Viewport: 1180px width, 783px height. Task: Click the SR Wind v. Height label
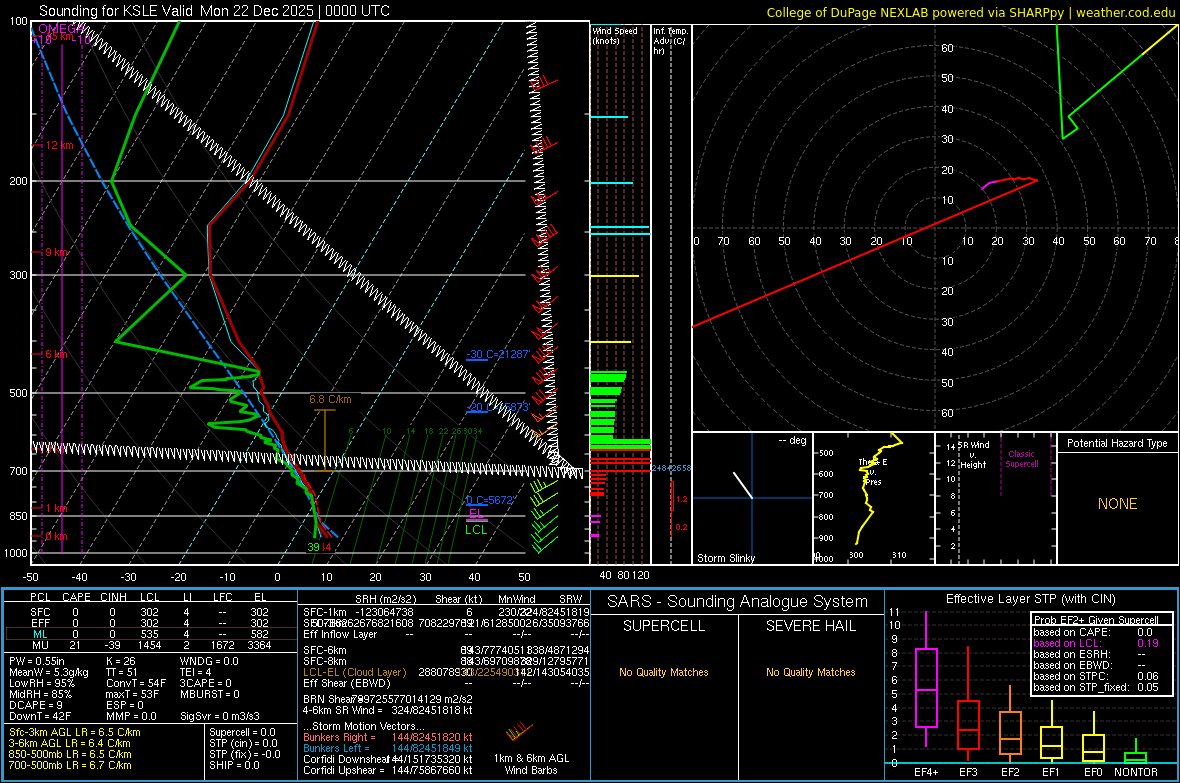(973, 455)
